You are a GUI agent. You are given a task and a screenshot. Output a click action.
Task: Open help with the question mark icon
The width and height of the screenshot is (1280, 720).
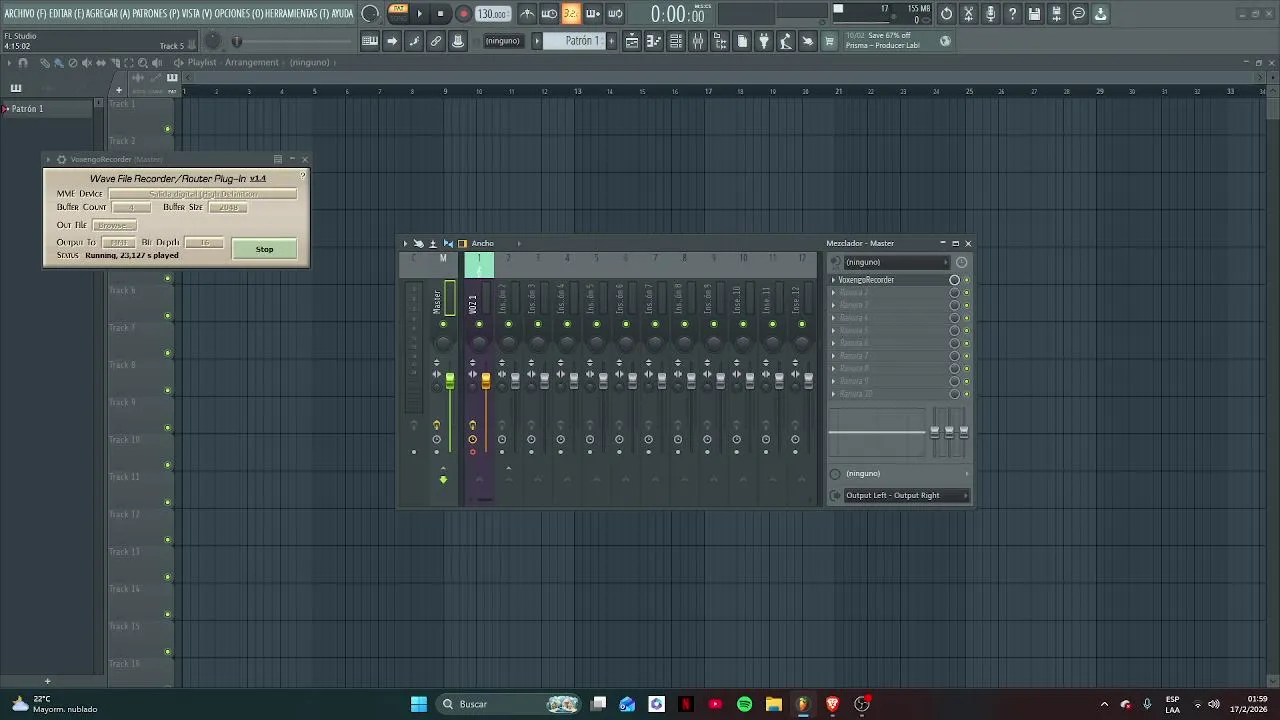(x=1012, y=14)
